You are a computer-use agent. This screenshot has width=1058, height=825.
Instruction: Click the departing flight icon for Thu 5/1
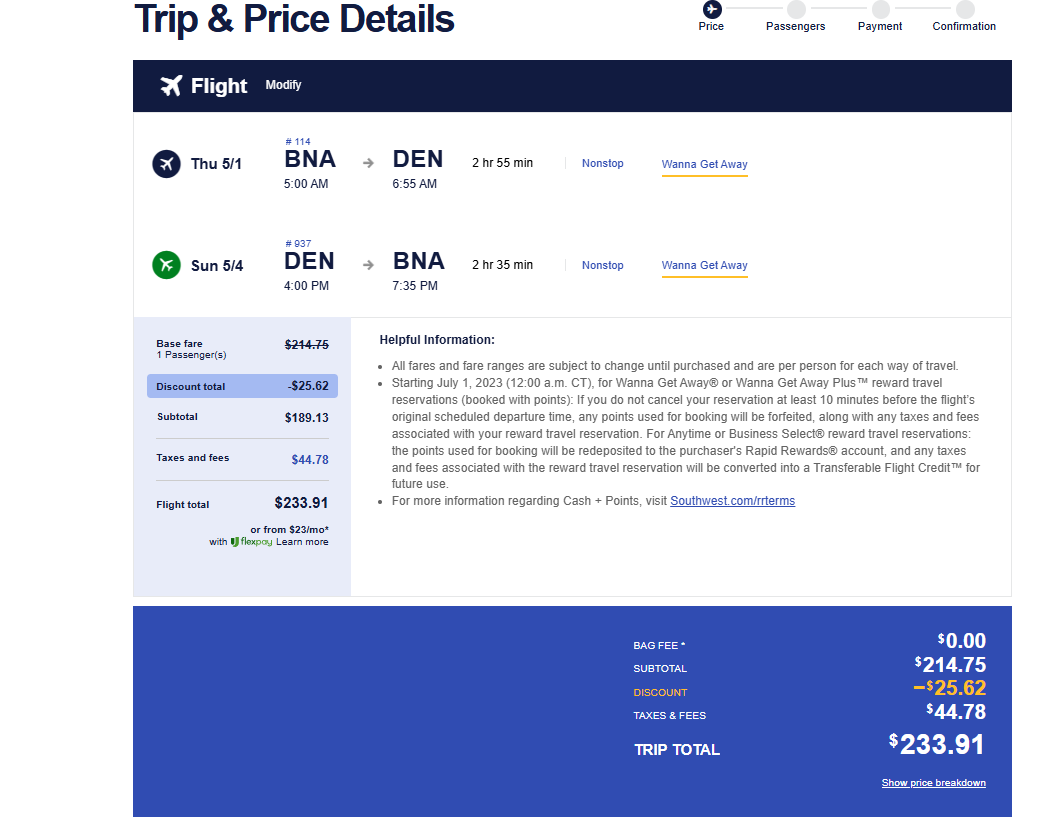click(166, 164)
